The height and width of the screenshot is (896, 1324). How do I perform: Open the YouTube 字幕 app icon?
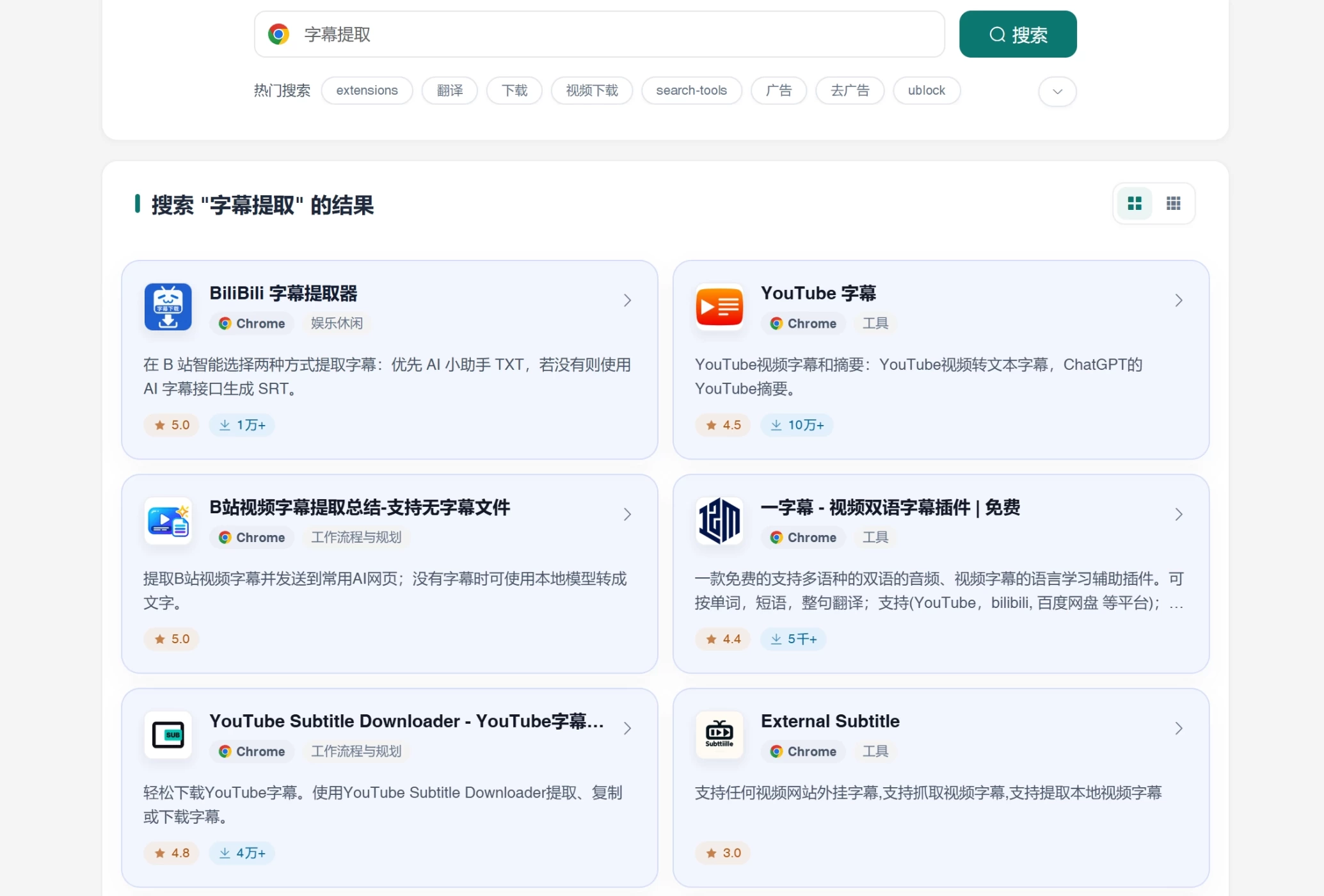tap(719, 307)
